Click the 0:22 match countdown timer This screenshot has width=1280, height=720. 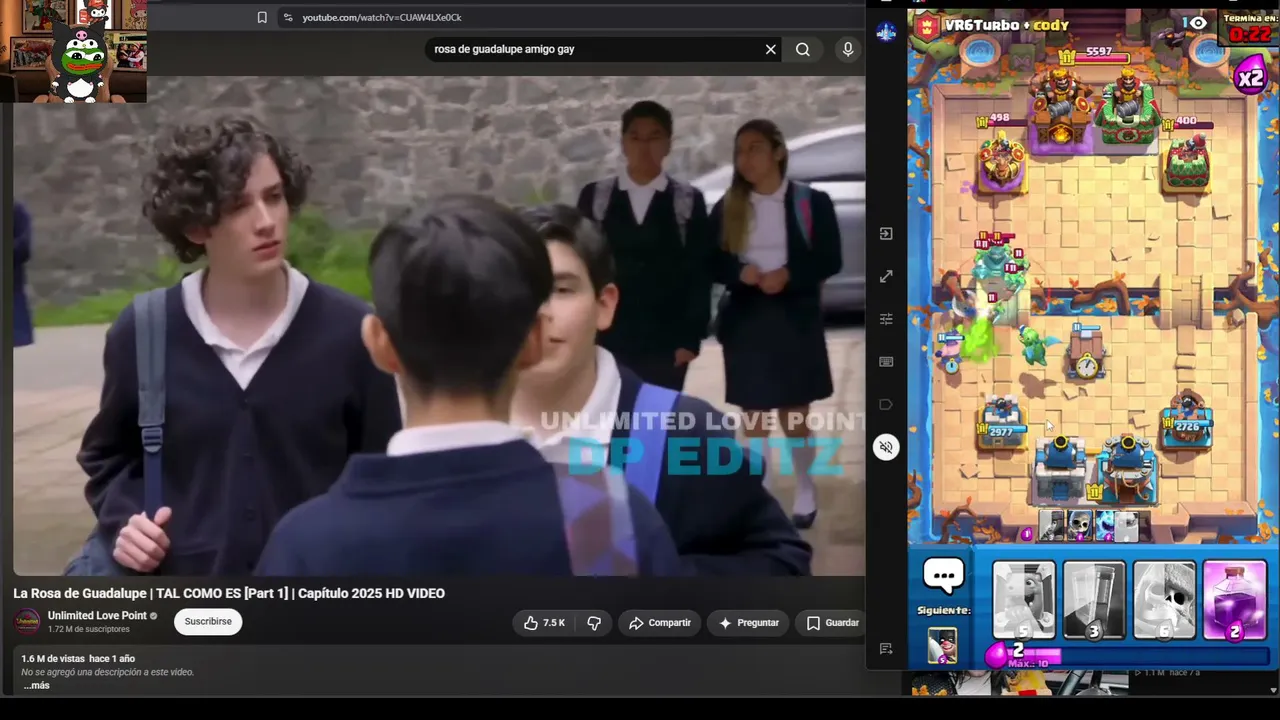[1250, 34]
